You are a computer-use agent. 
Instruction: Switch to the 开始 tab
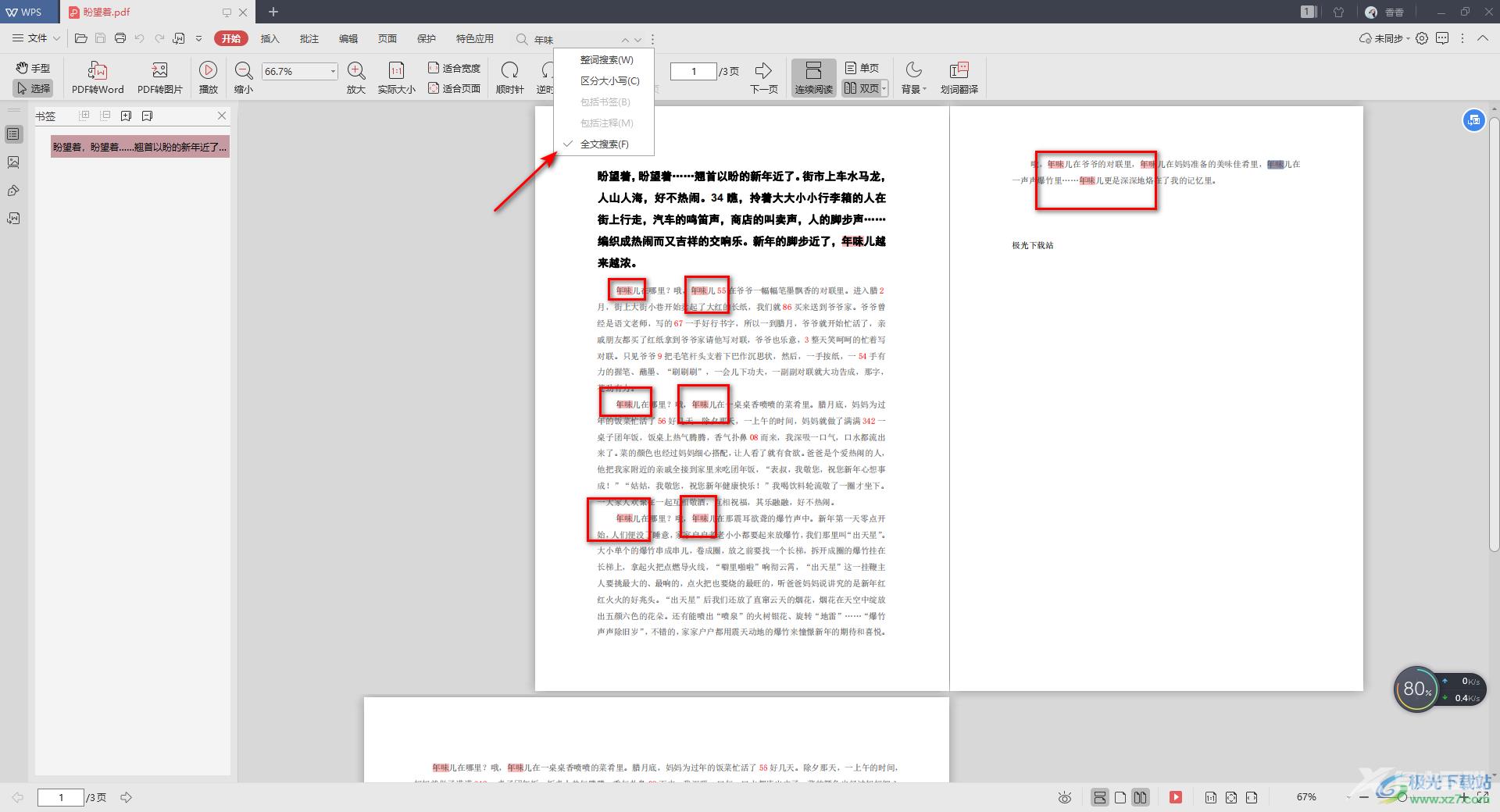pos(230,38)
